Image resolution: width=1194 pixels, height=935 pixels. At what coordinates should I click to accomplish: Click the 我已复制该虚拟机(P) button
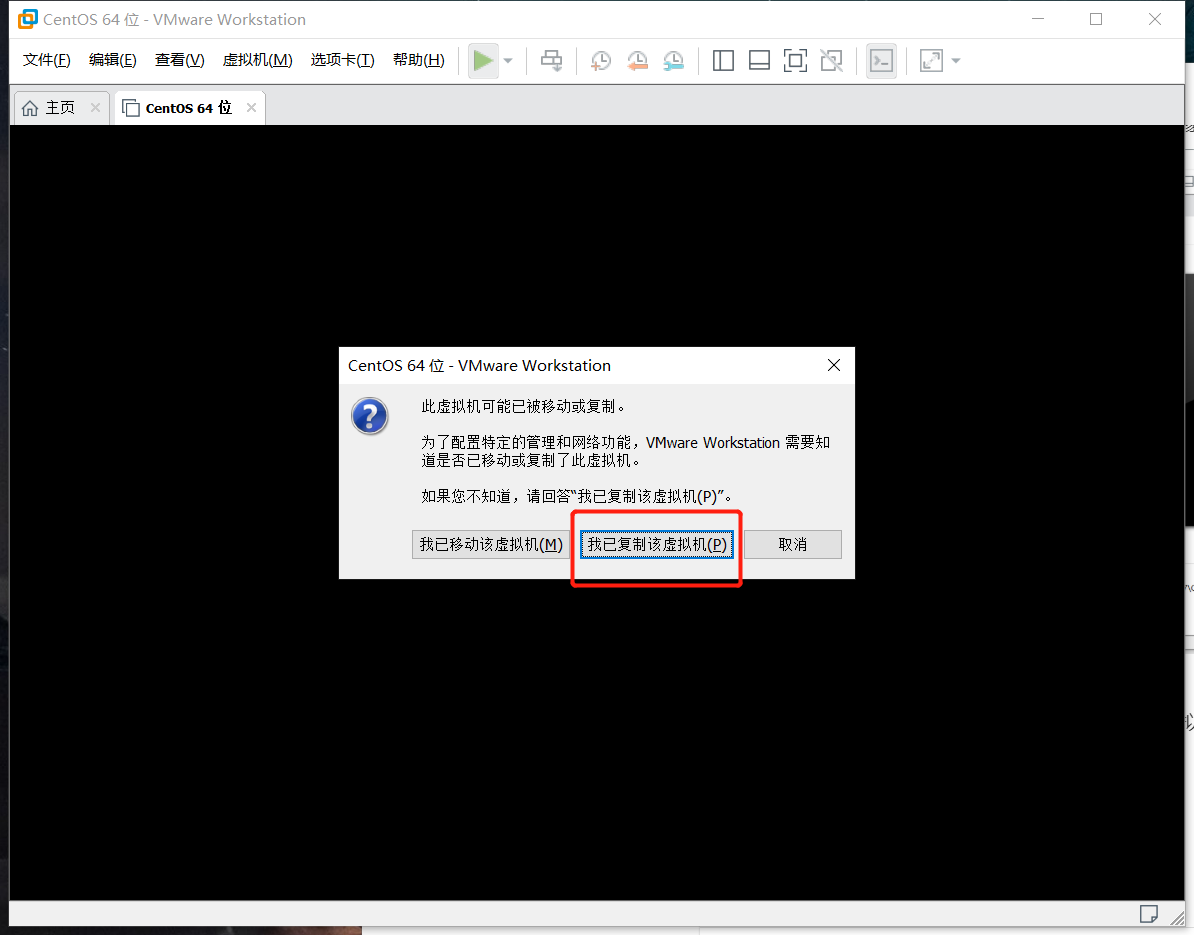657,544
